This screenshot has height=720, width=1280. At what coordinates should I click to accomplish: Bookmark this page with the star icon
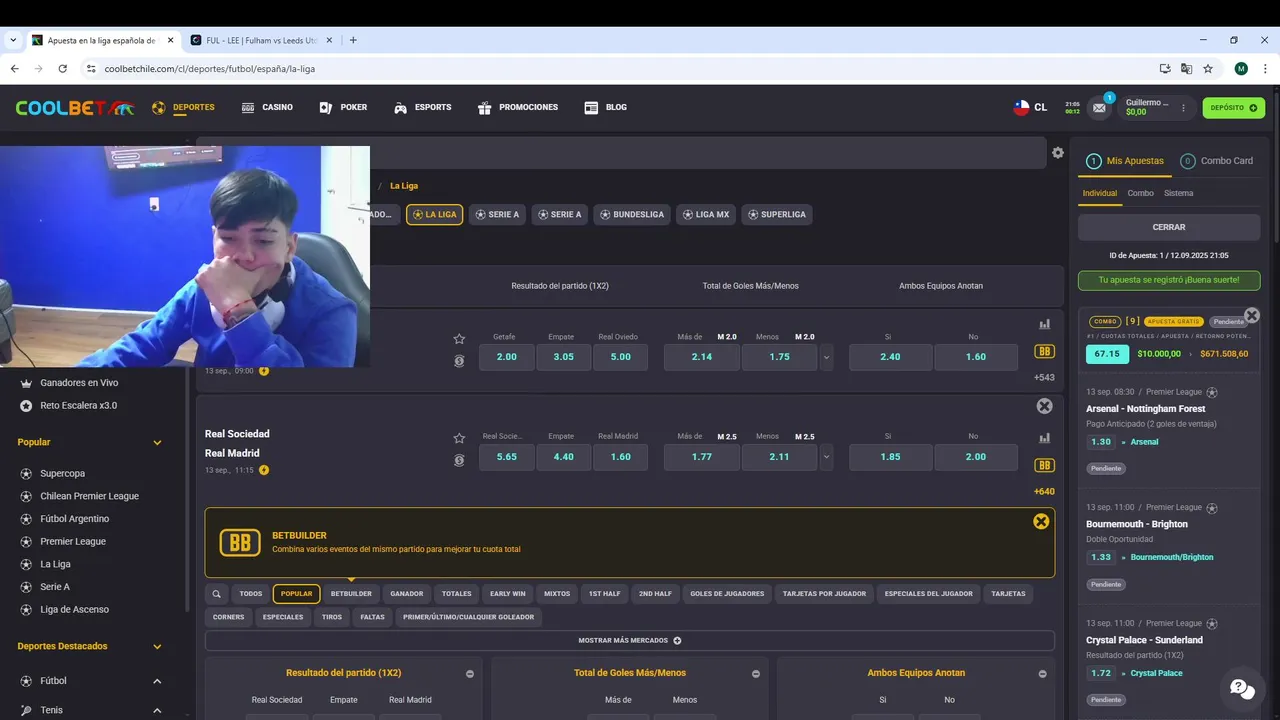coord(1208,69)
